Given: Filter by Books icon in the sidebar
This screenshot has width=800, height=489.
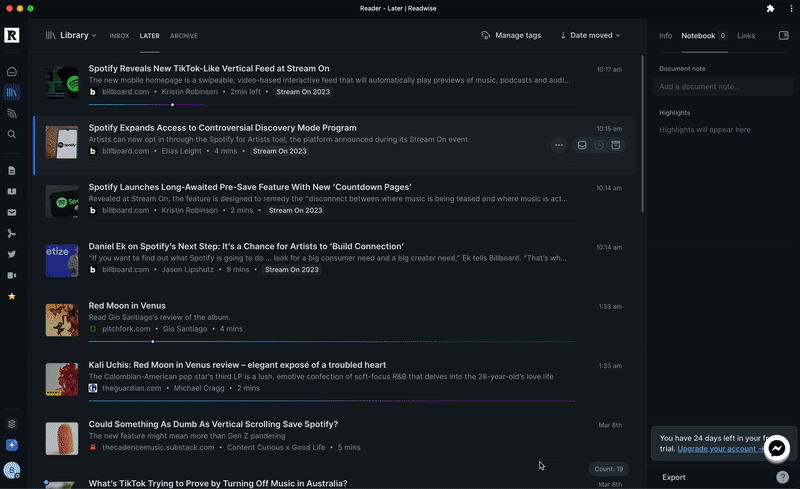Looking at the screenshot, I should click(x=12, y=191).
